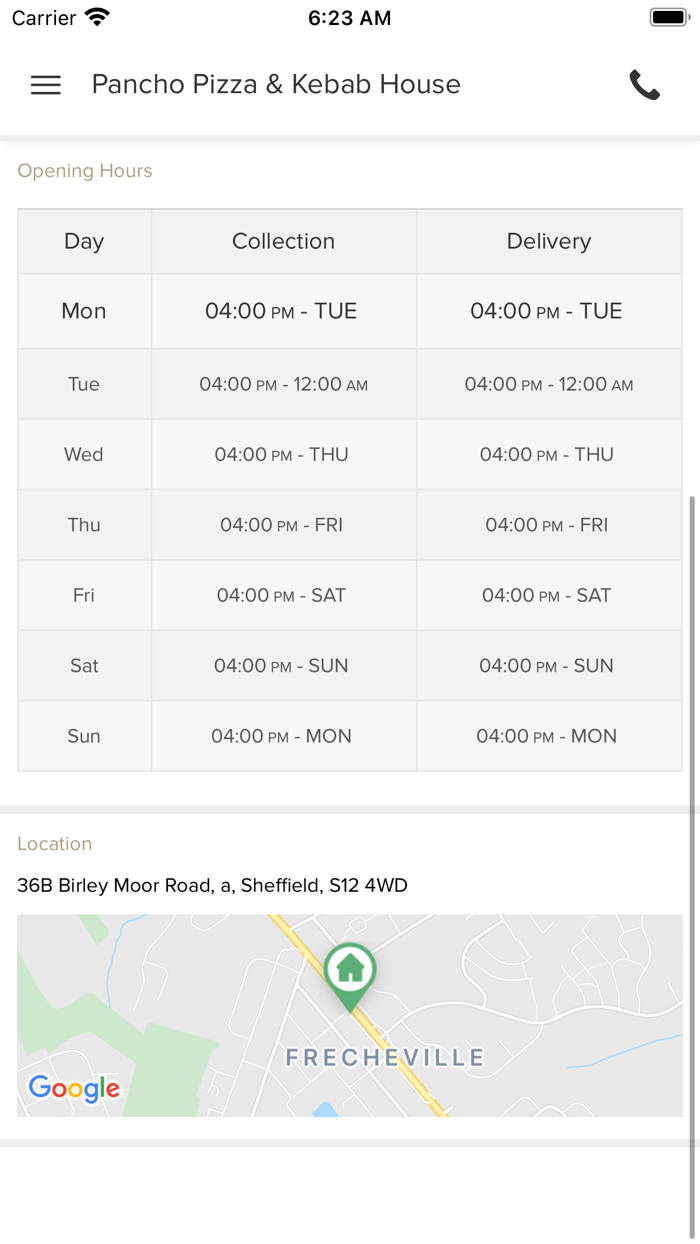Open the hamburger menu
The width and height of the screenshot is (700, 1244).
(x=46, y=85)
